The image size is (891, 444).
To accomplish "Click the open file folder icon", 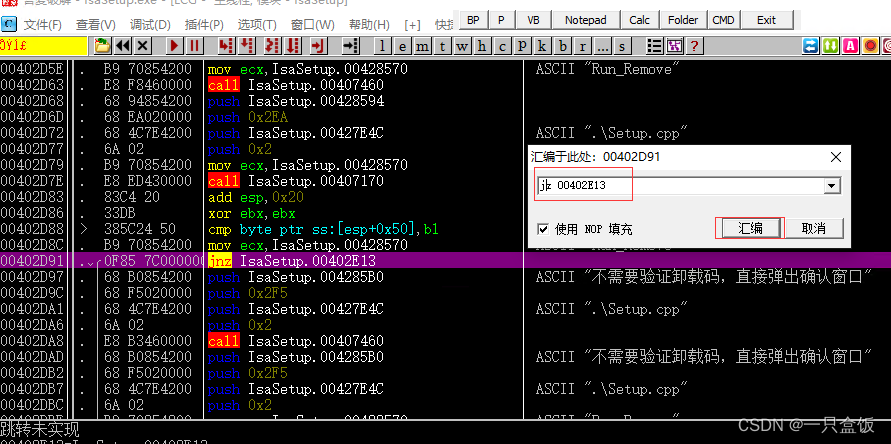I will [102, 45].
